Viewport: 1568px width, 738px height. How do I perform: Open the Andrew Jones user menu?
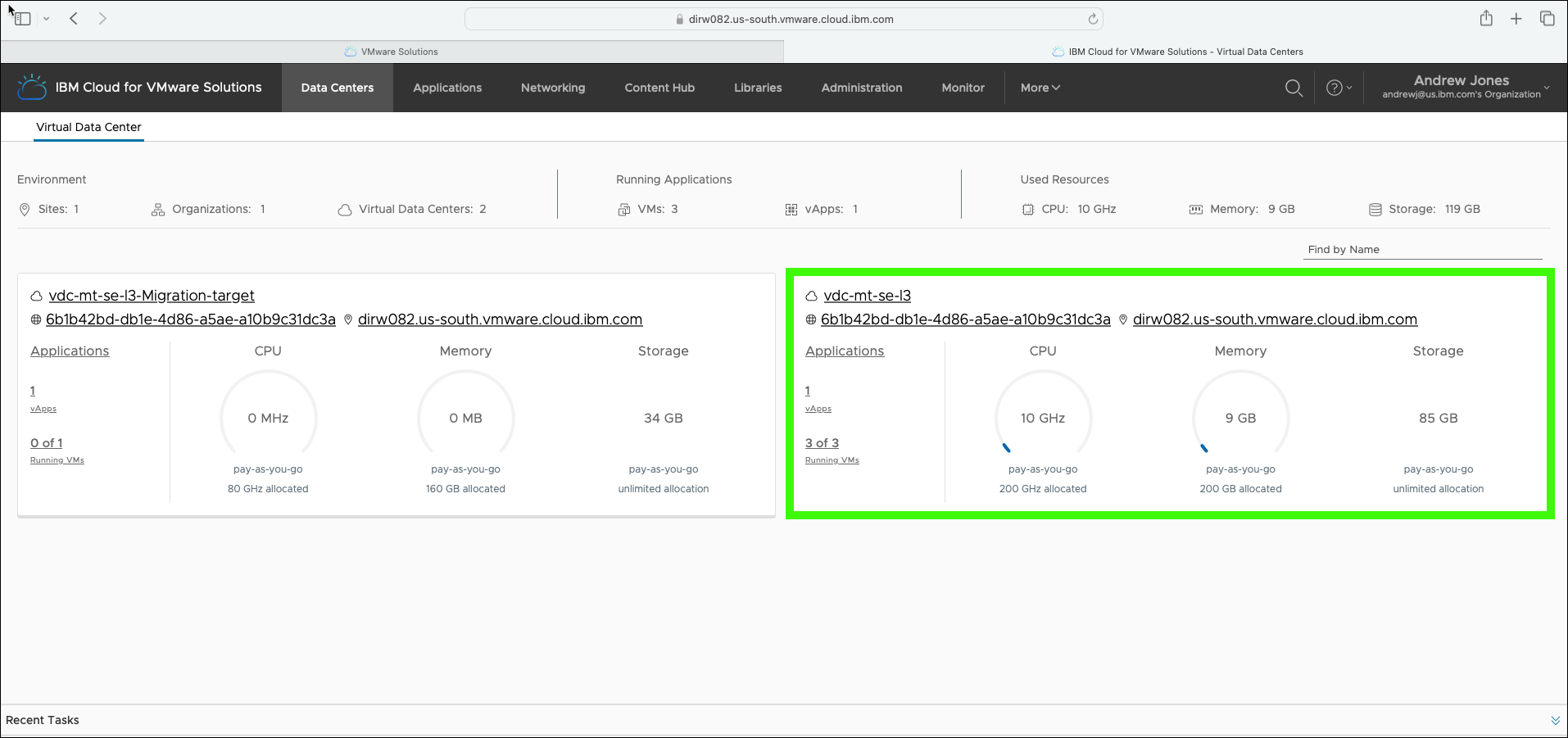(1466, 87)
